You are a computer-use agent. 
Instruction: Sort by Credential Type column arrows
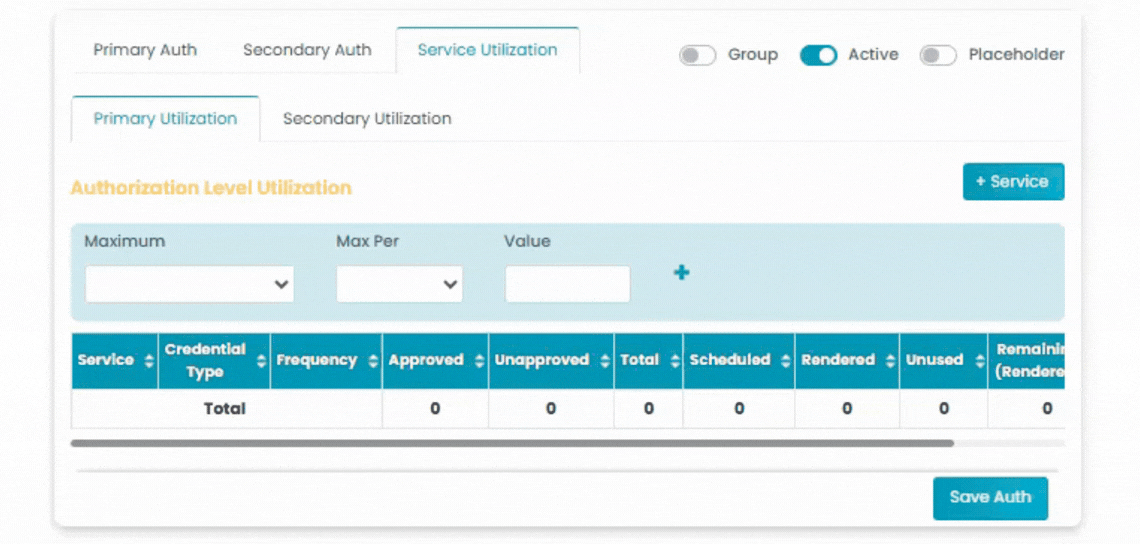pyautogui.click(x=261, y=361)
